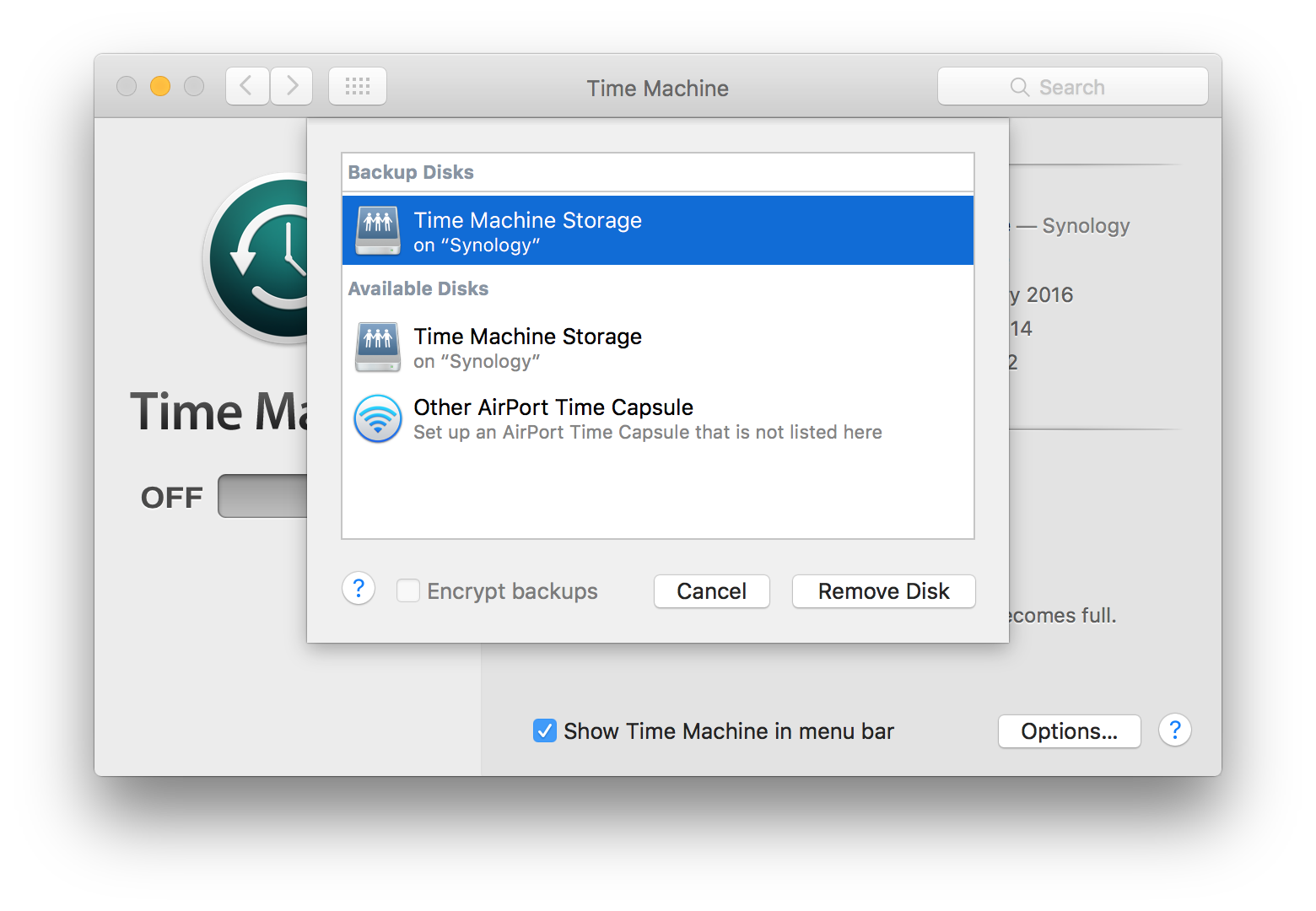This screenshot has width=1316, height=911.
Task: Select Time Machine Storage under Available Disks
Action: tap(658, 348)
